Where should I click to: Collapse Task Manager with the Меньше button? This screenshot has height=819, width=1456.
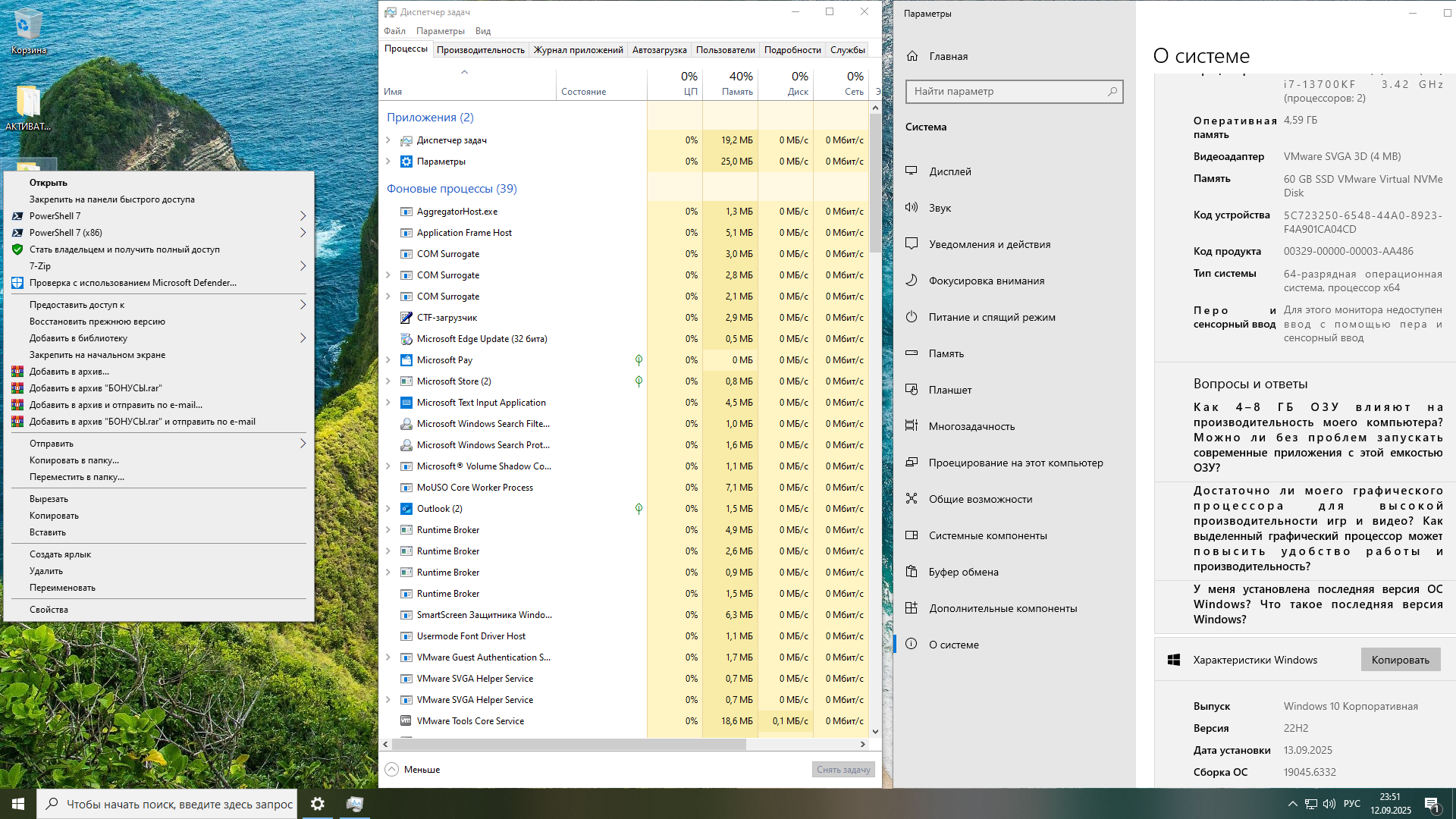pos(413,769)
